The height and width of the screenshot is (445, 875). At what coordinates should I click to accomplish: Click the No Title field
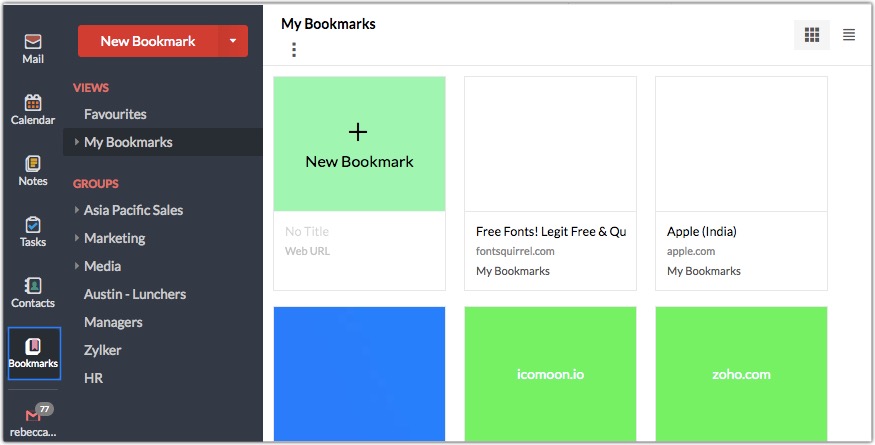tap(307, 231)
